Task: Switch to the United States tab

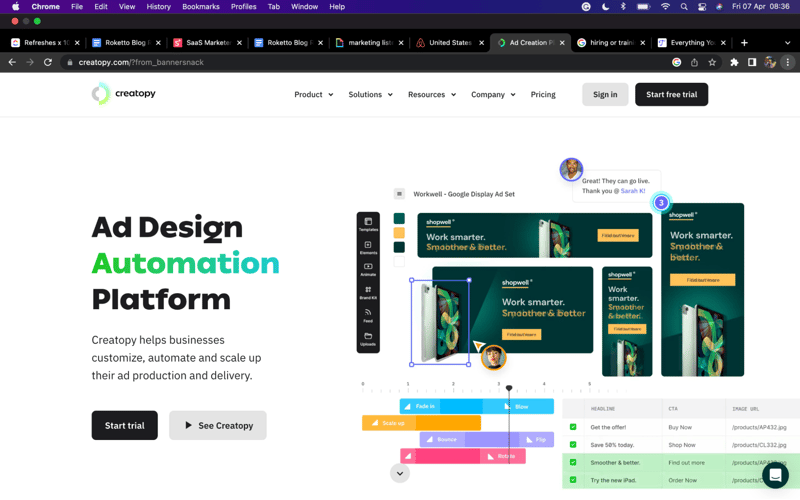Action: tap(450, 43)
